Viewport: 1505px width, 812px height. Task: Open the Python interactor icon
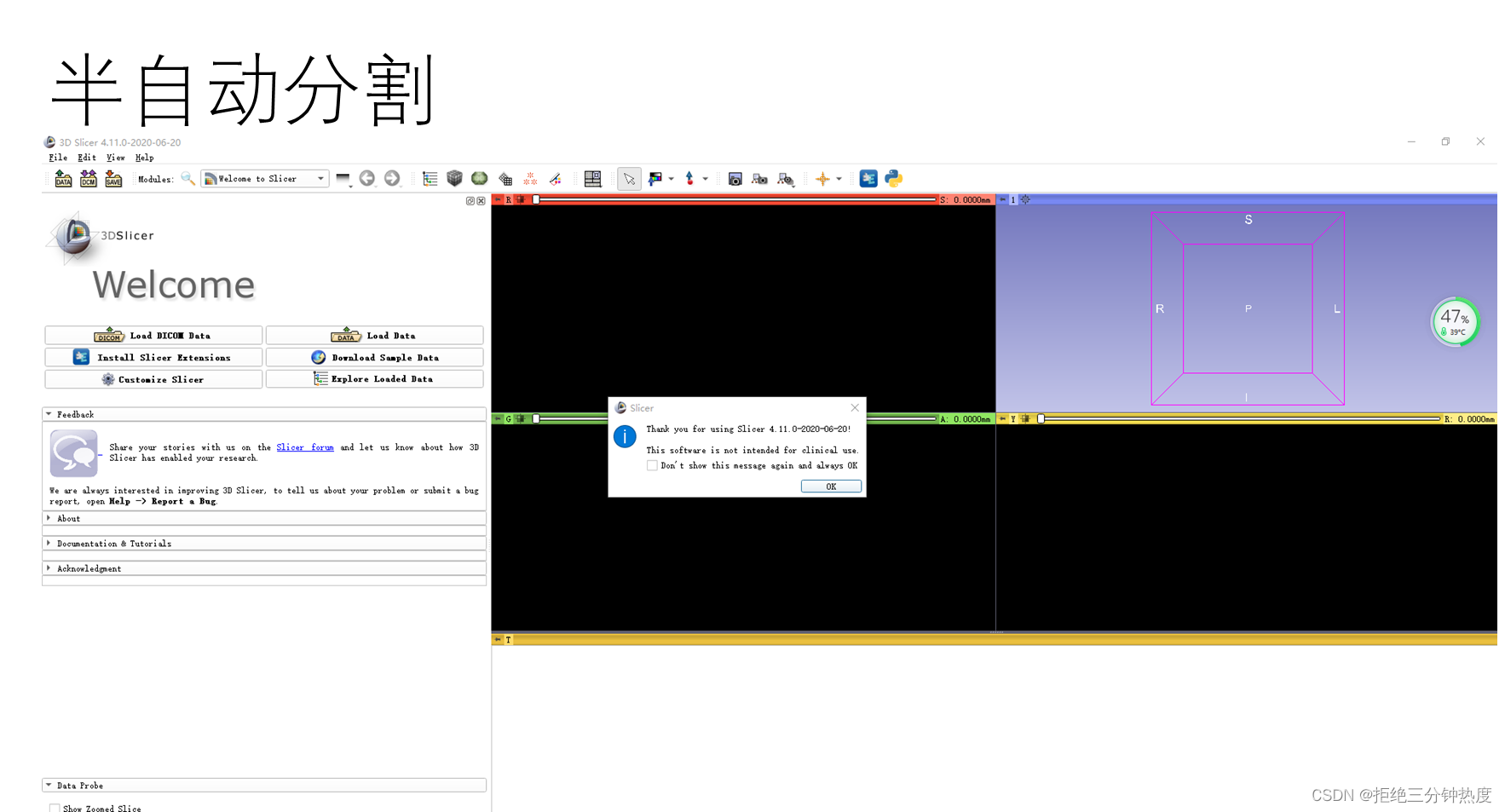[x=893, y=178]
